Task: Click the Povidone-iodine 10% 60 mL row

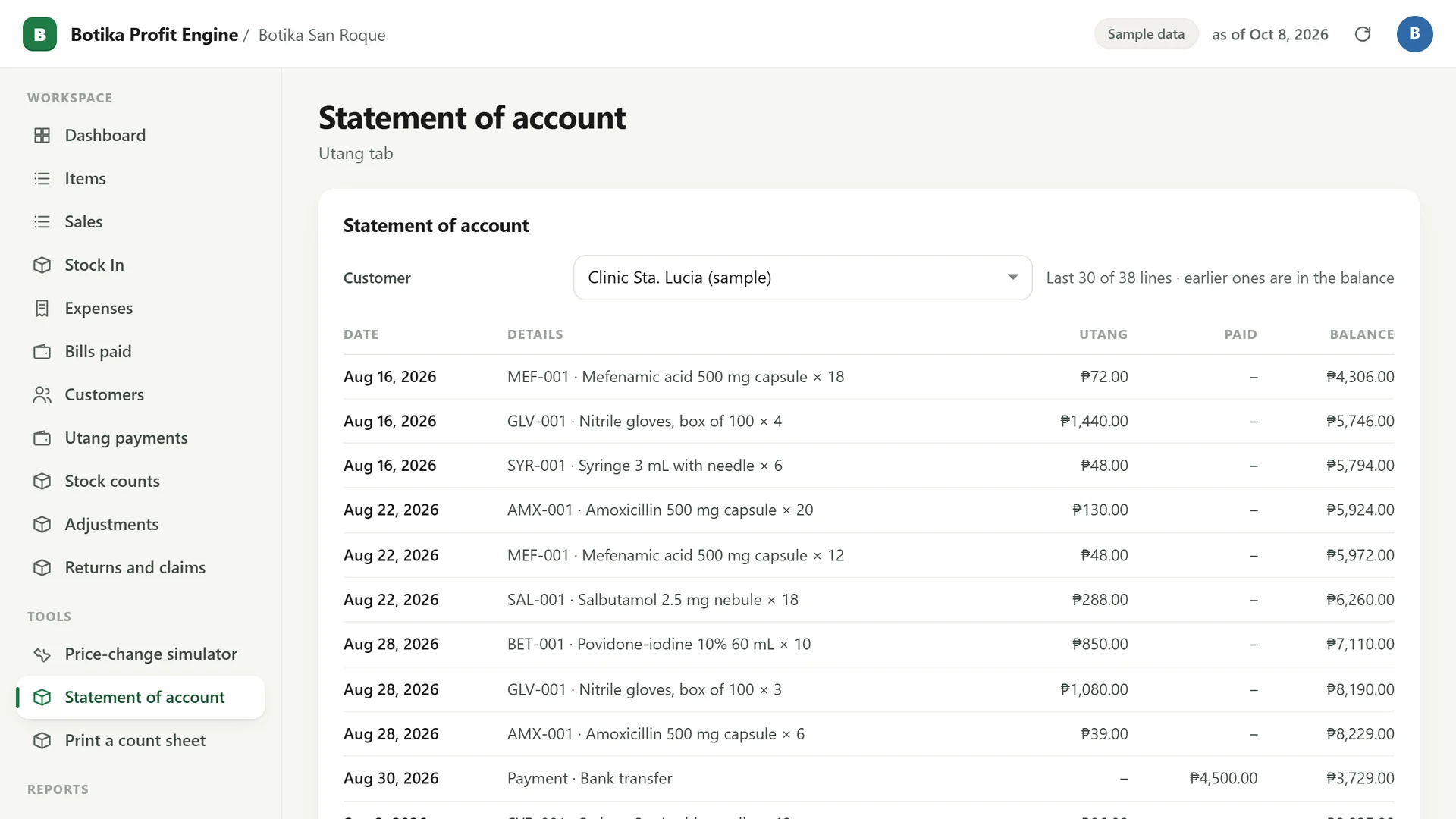Action: pos(869,645)
